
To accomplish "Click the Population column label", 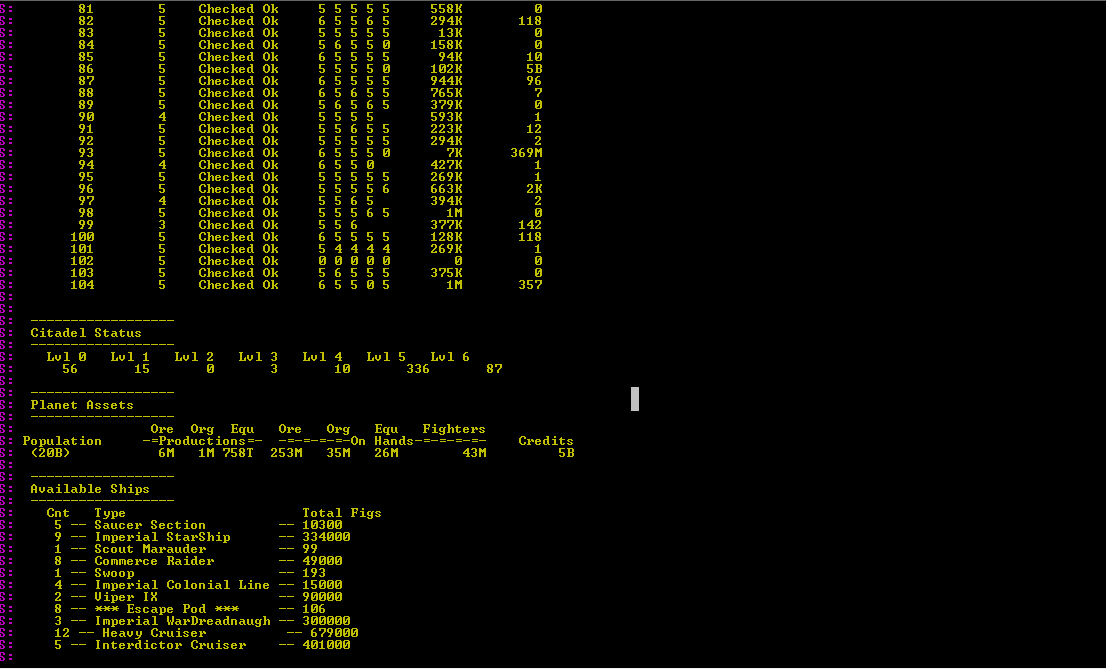I will tap(62, 441).
